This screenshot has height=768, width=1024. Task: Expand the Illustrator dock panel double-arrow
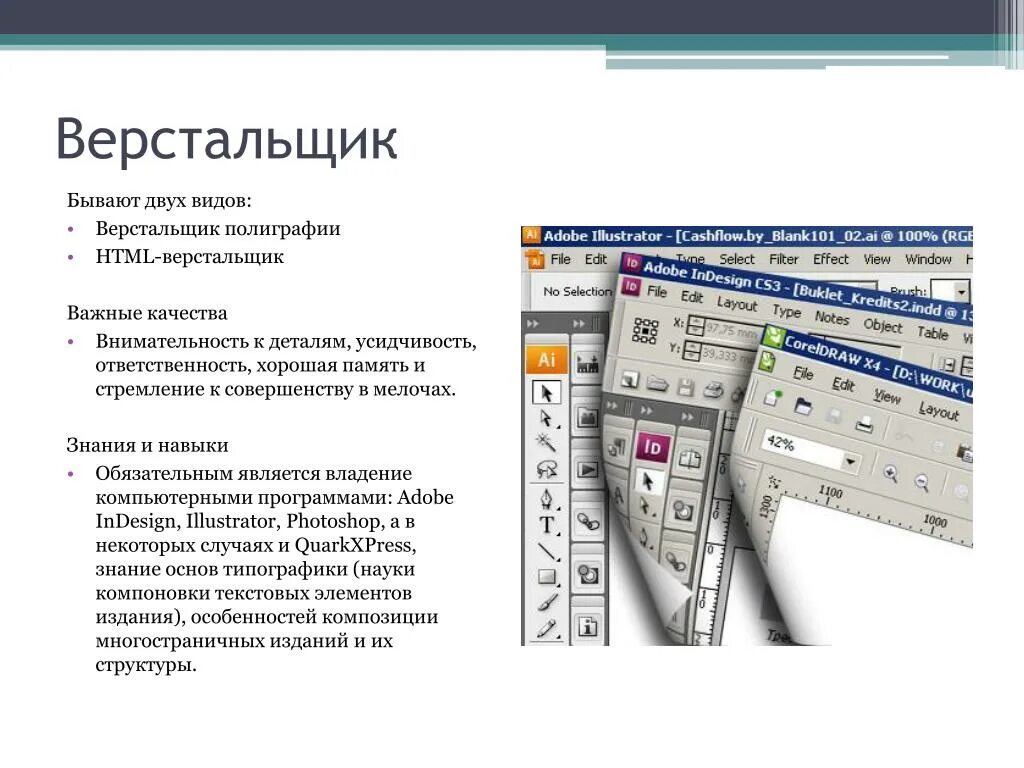[579, 323]
